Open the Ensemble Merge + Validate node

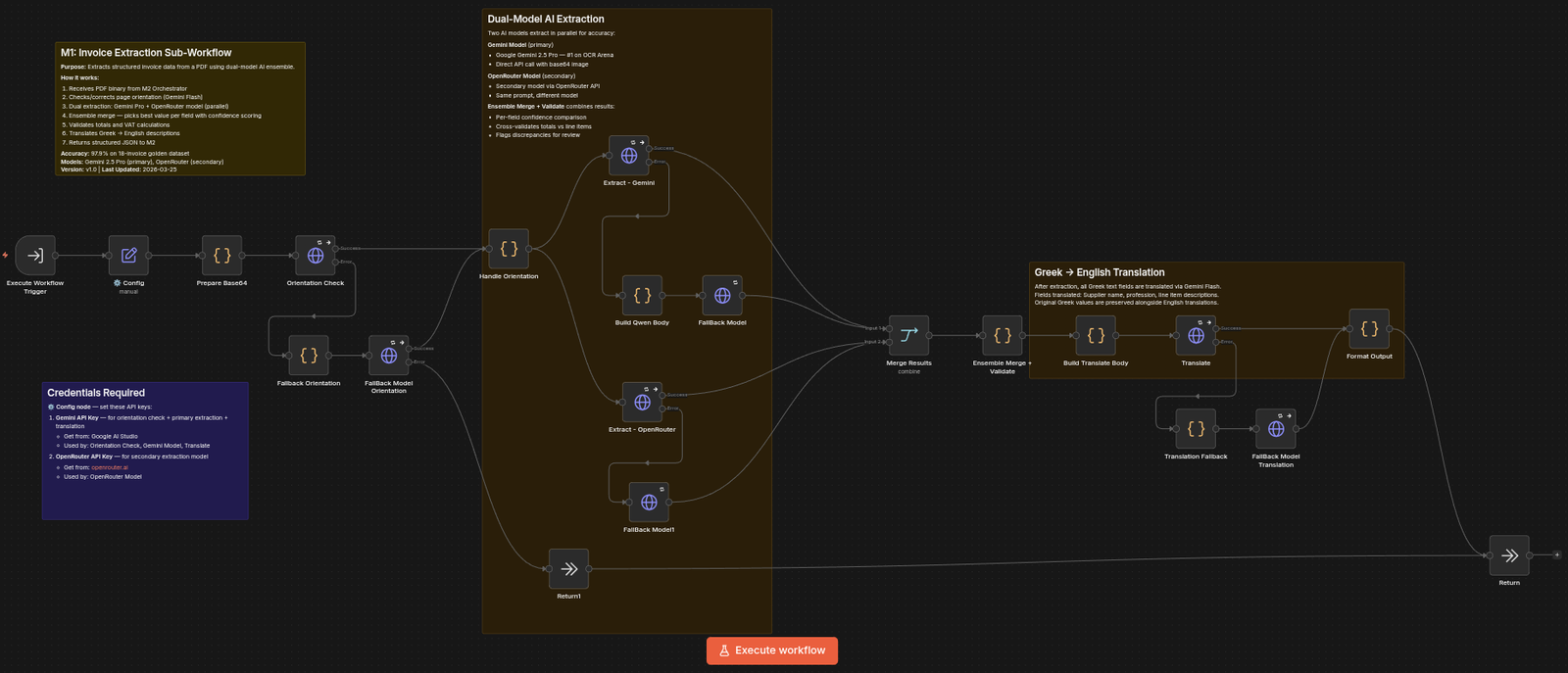(x=1003, y=336)
